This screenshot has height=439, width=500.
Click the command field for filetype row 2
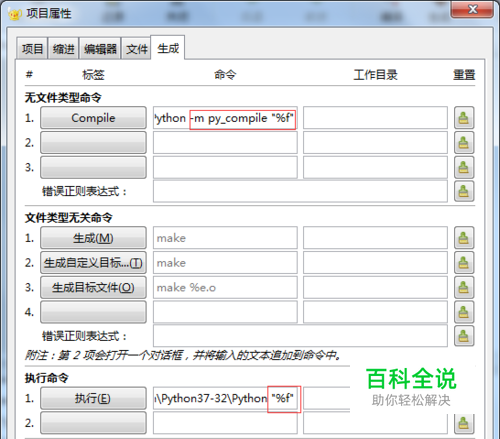pos(225,143)
